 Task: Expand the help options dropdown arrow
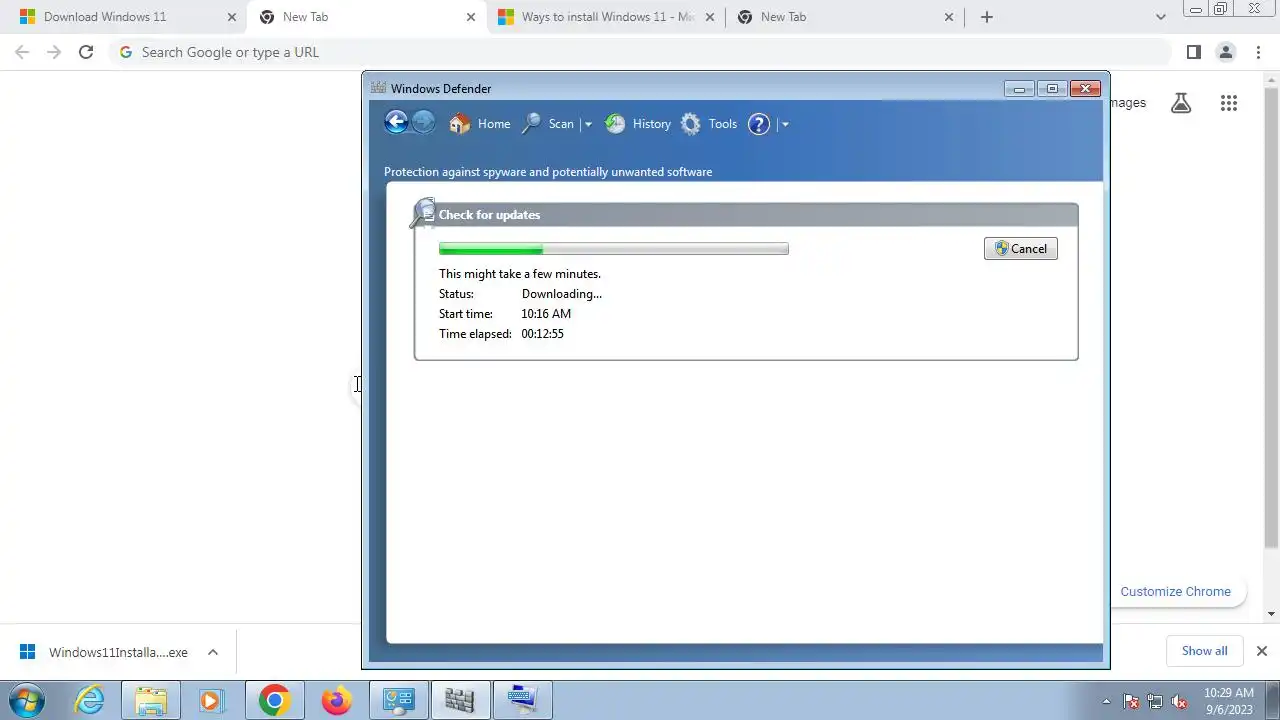point(785,124)
